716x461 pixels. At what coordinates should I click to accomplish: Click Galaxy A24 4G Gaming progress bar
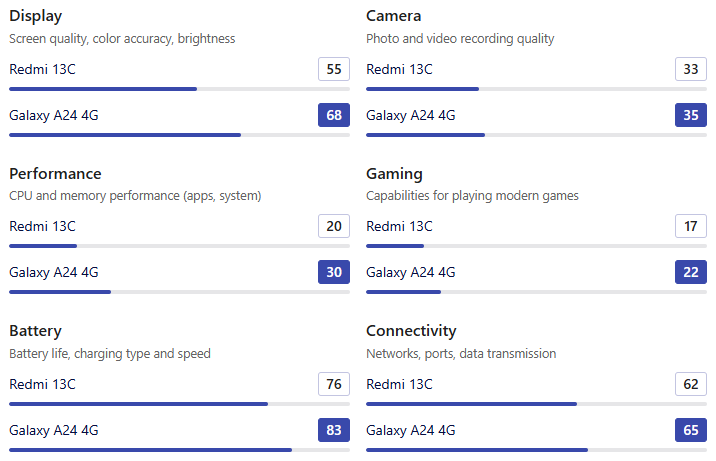coord(537,292)
